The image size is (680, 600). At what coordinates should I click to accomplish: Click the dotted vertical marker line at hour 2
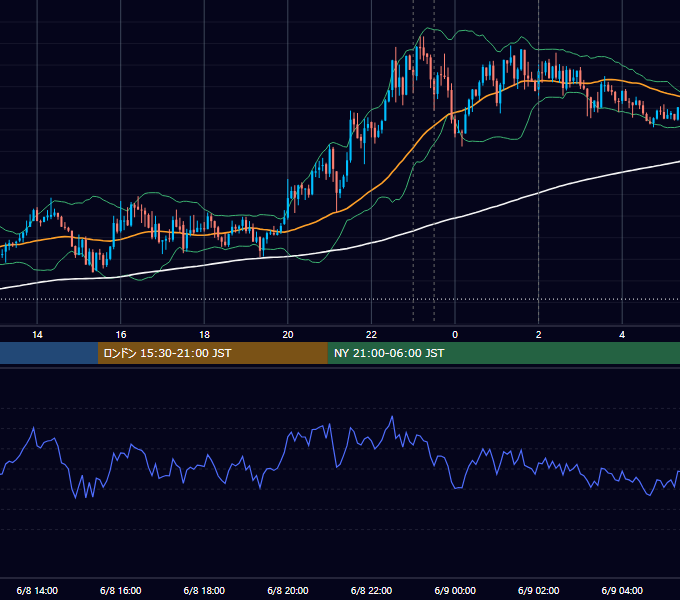[x=539, y=163]
